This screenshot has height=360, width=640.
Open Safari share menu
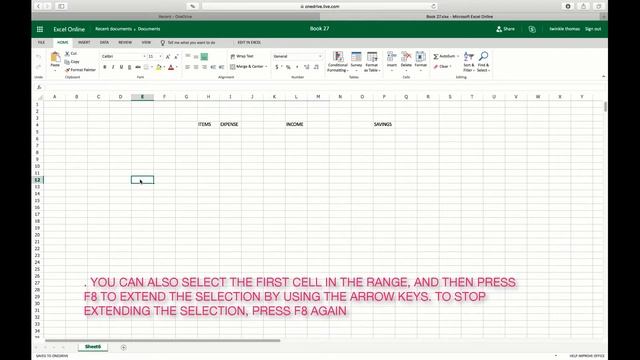(x=583, y=6)
